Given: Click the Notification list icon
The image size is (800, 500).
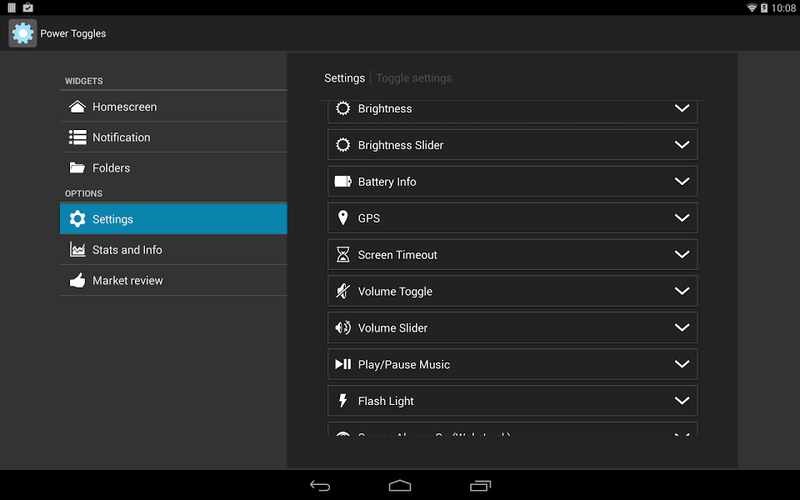Looking at the screenshot, I should coord(78,137).
